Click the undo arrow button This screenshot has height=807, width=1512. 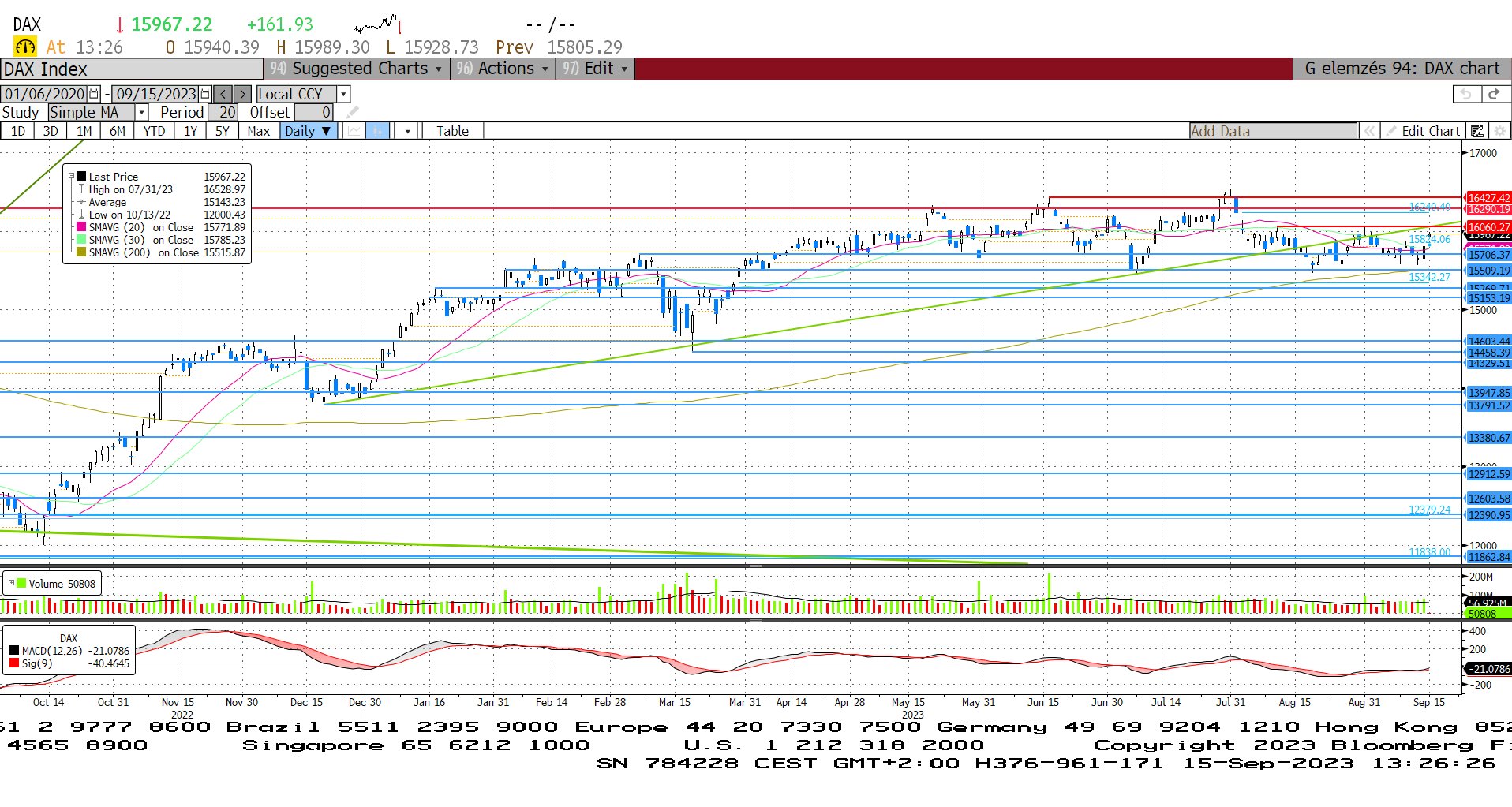(x=1465, y=94)
